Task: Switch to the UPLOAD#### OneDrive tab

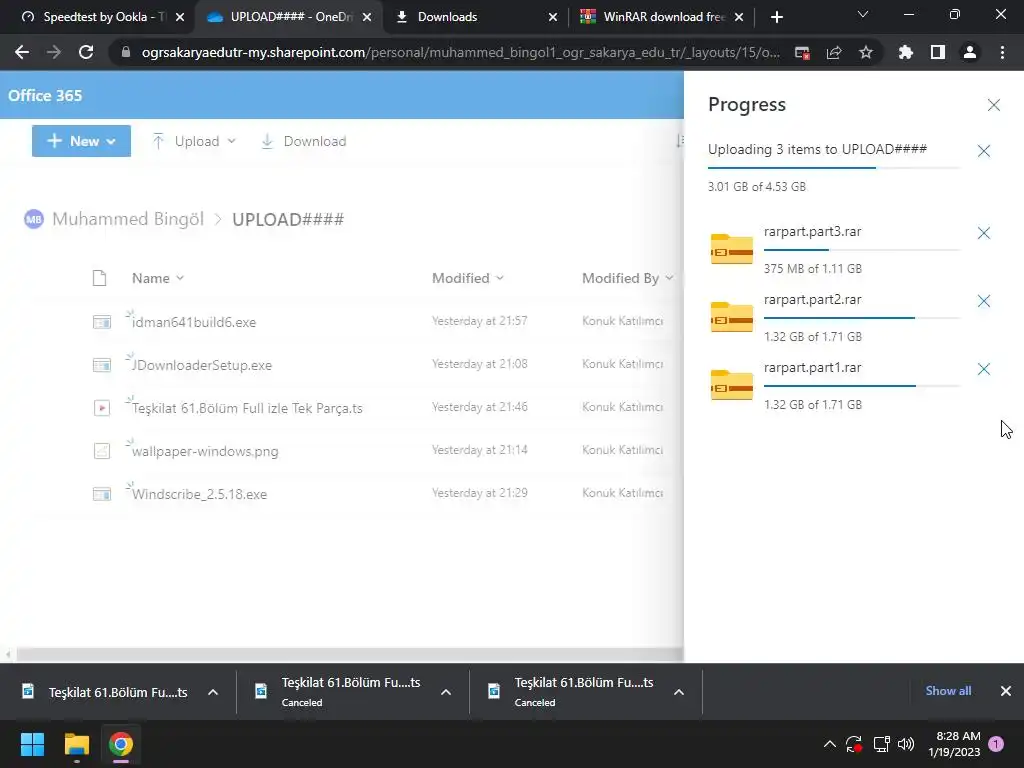Action: point(287,17)
